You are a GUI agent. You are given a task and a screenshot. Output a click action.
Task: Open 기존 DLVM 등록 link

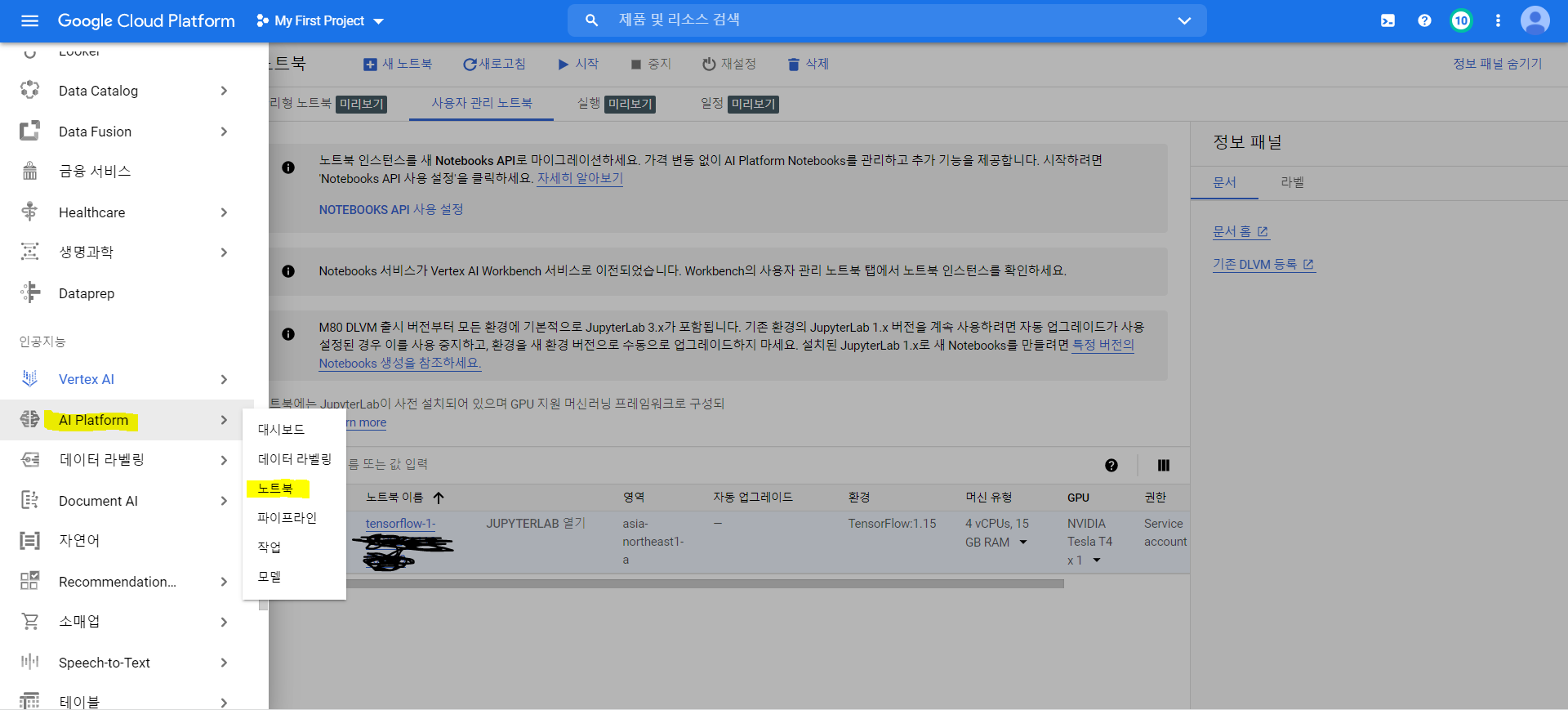1263,264
